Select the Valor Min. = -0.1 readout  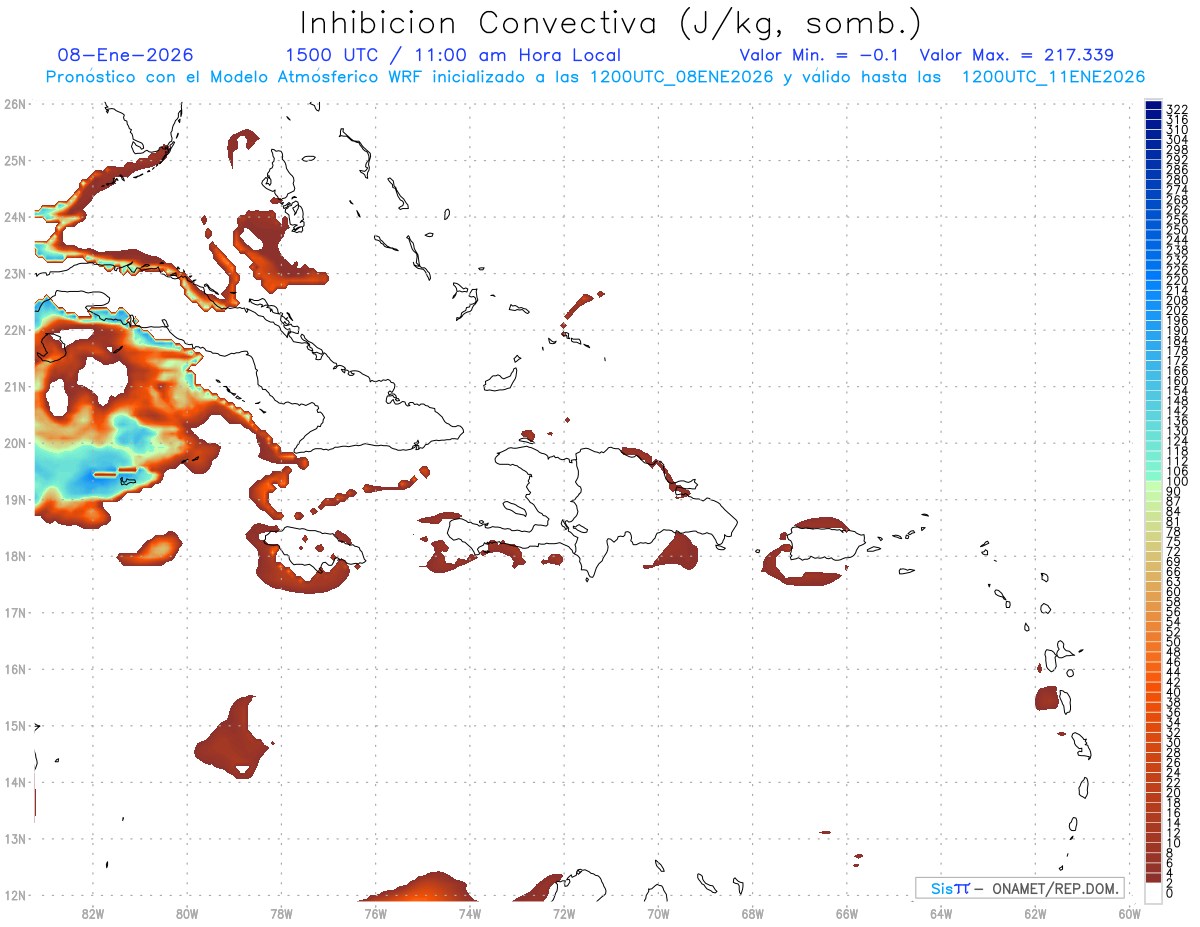pyautogui.click(x=821, y=56)
